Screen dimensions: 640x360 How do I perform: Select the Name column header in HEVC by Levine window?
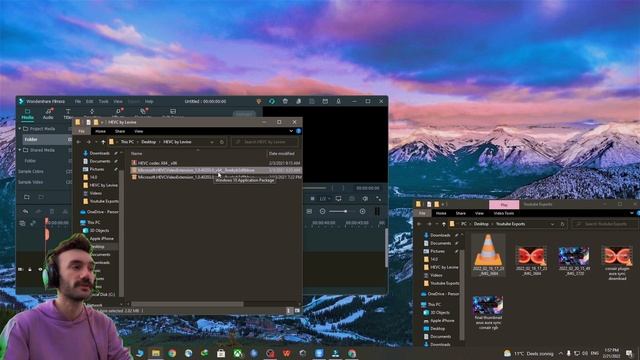137,153
